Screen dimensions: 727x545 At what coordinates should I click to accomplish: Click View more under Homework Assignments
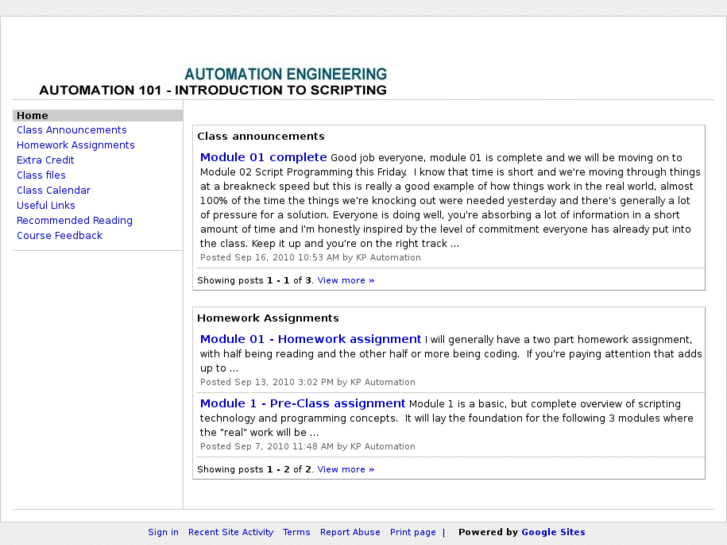click(x=346, y=469)
